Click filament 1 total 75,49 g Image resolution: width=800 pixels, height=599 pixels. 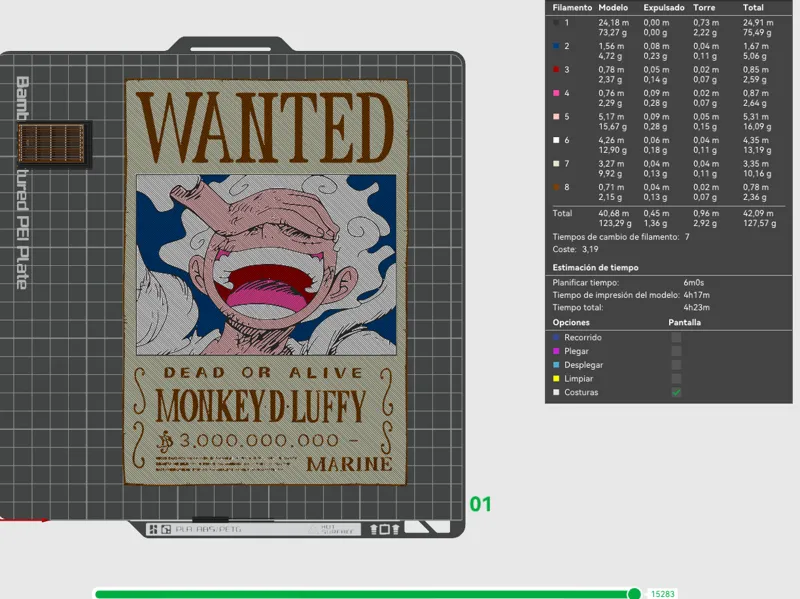[x=757, y=32]
